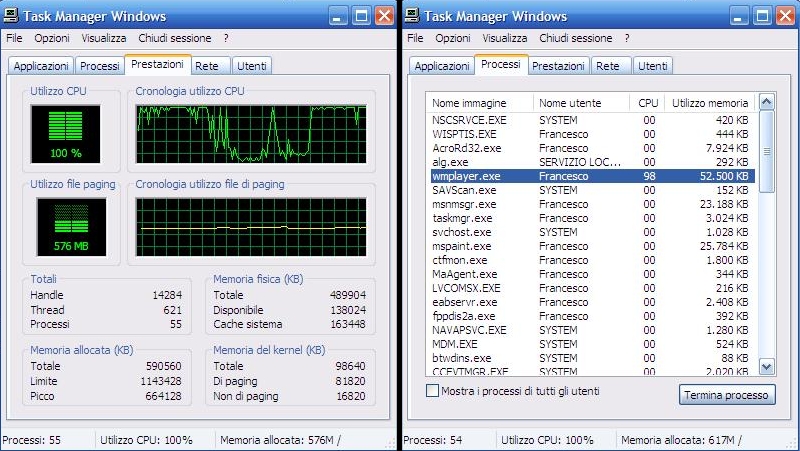Viewport: 800px width, 451px height.
Task: Open File menu in right Task Manager
Action: (x=415, y=38)
